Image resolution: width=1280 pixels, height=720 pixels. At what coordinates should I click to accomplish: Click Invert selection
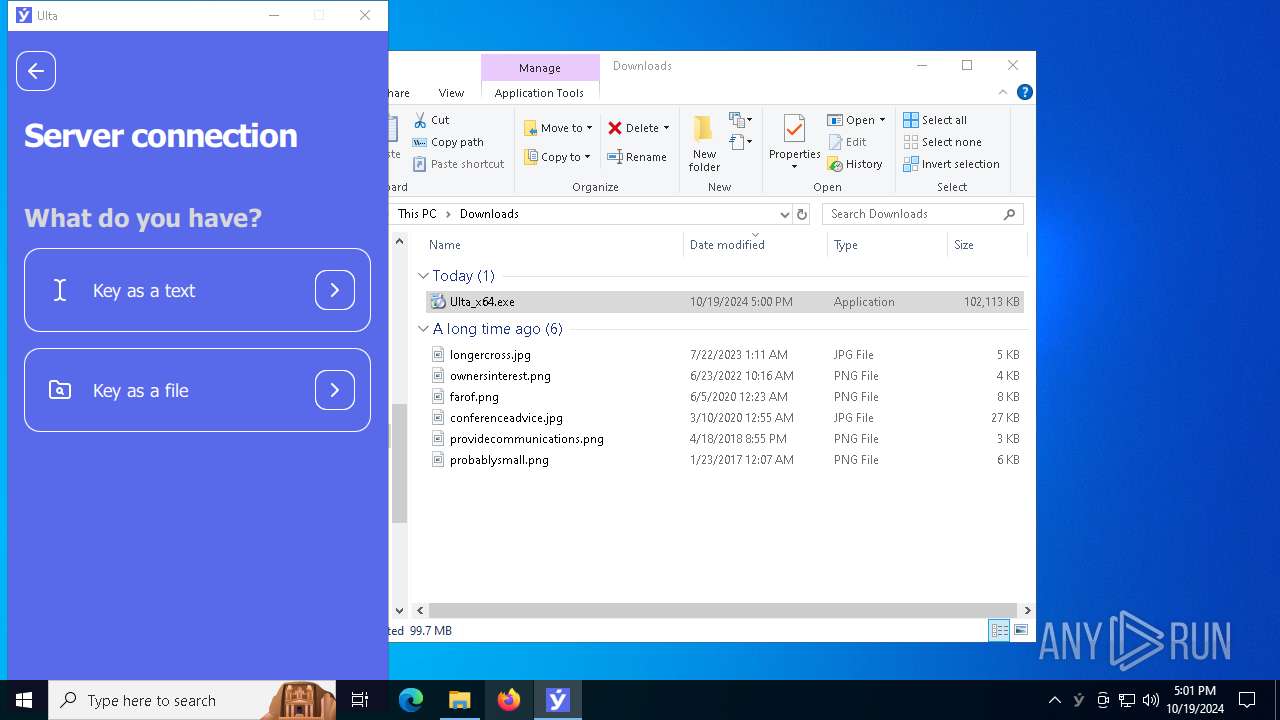(951, 164)
